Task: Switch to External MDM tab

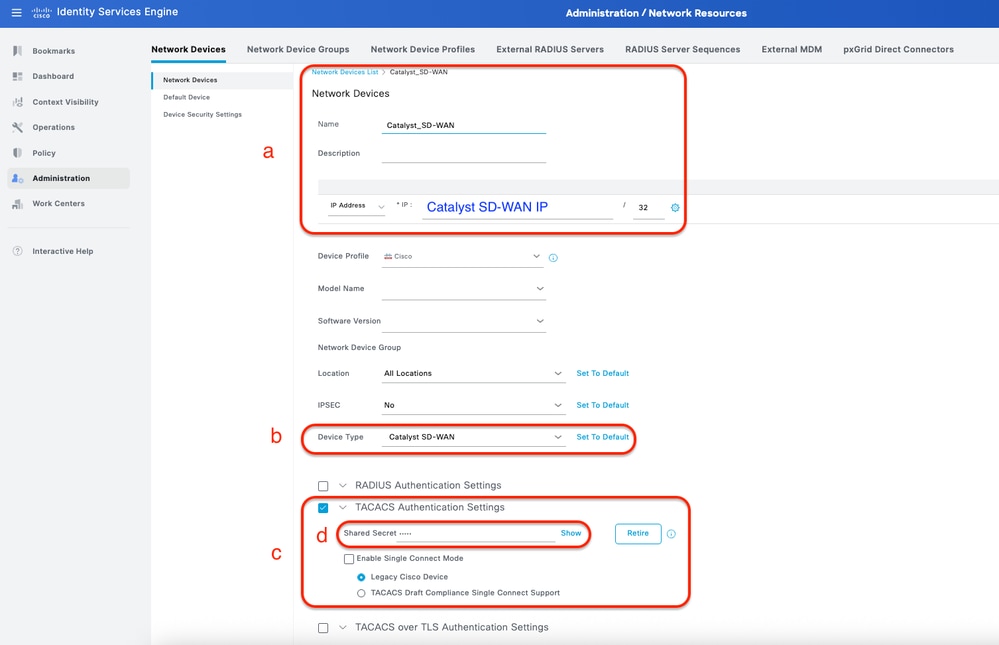Action: pos(791,49)
